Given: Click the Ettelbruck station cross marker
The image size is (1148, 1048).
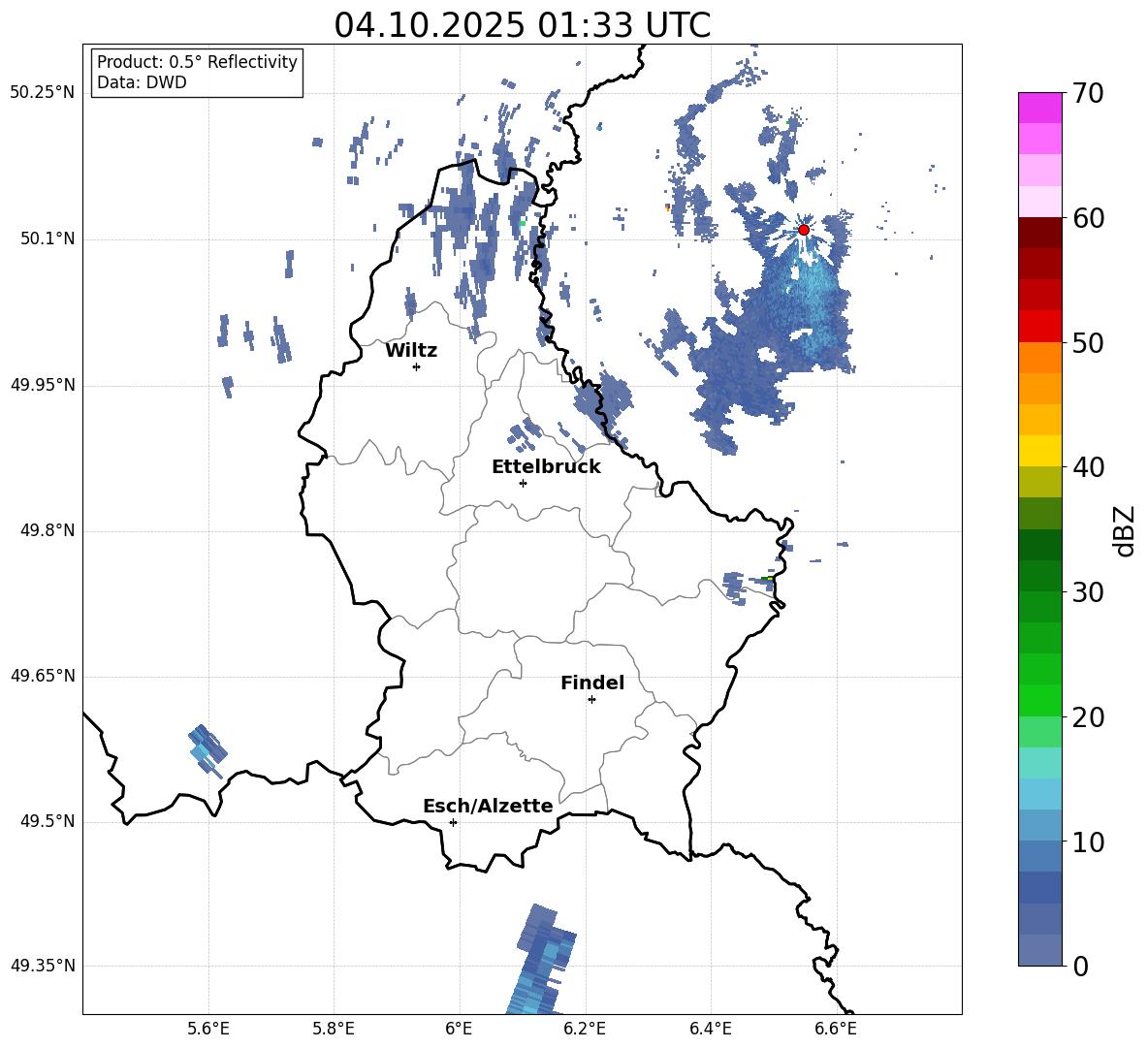Looking at the screenshot, I should 523,483.
